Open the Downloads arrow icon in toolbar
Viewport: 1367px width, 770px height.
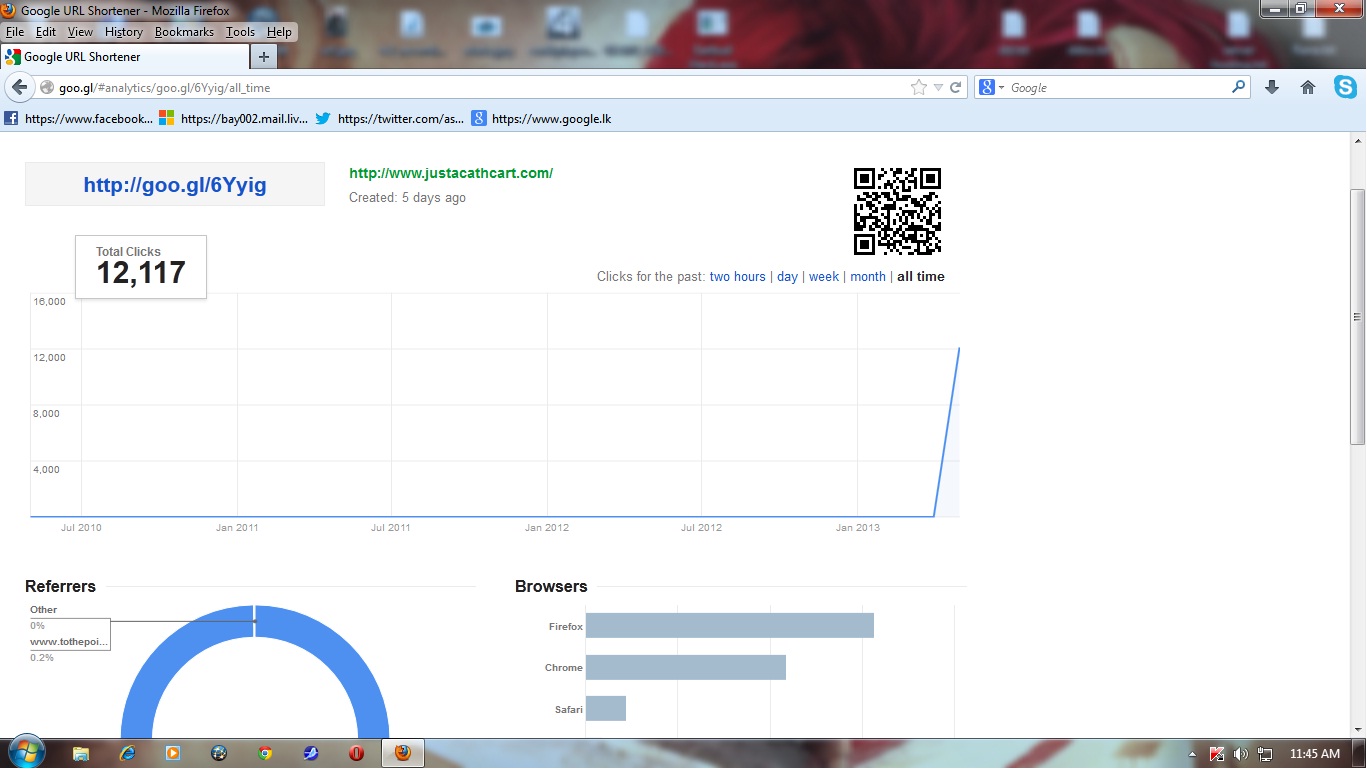click(1272, 88)
